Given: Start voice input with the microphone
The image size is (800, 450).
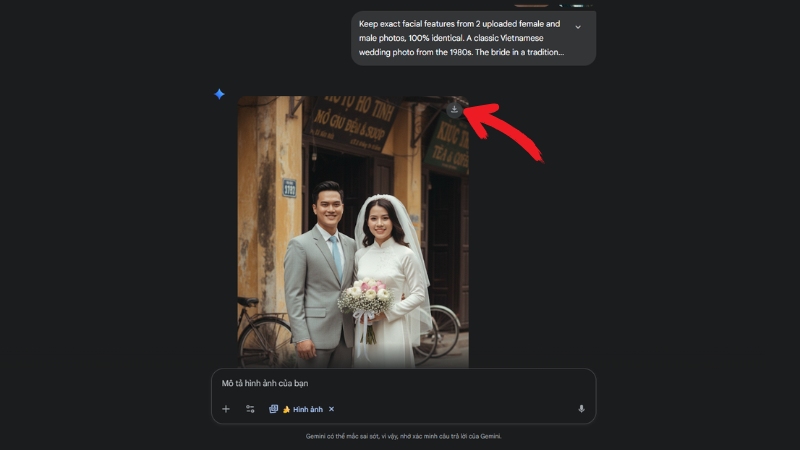Looking at the screenshot, I should click(x=581, y=409).
